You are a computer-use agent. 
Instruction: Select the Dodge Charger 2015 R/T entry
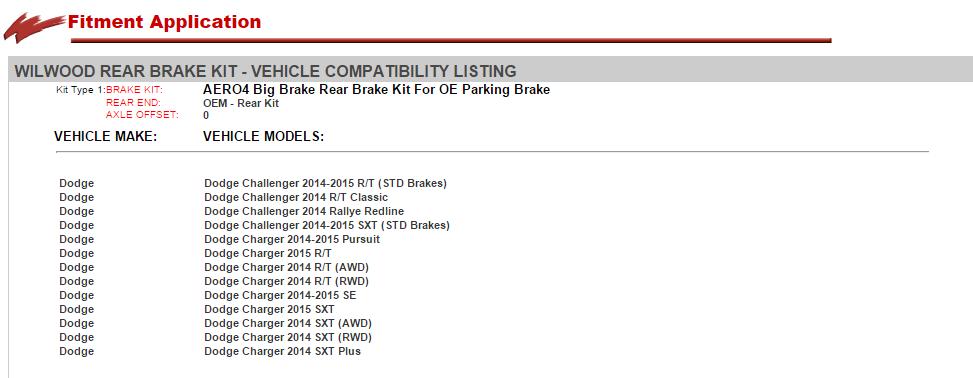(267, 253)
